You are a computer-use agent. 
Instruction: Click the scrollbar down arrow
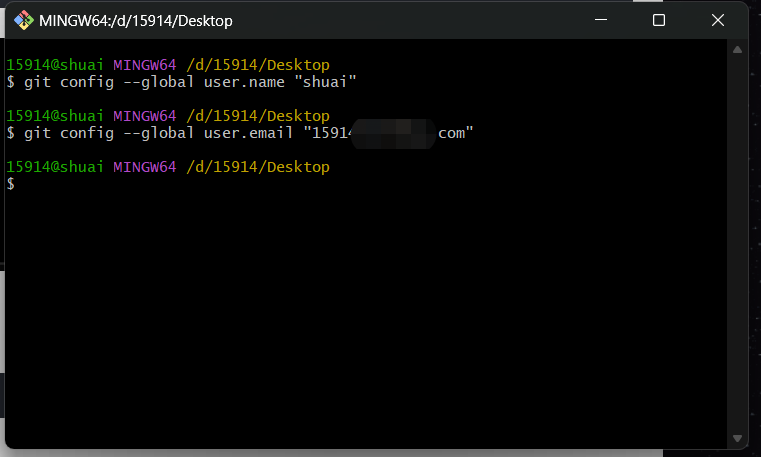[740, 438]
